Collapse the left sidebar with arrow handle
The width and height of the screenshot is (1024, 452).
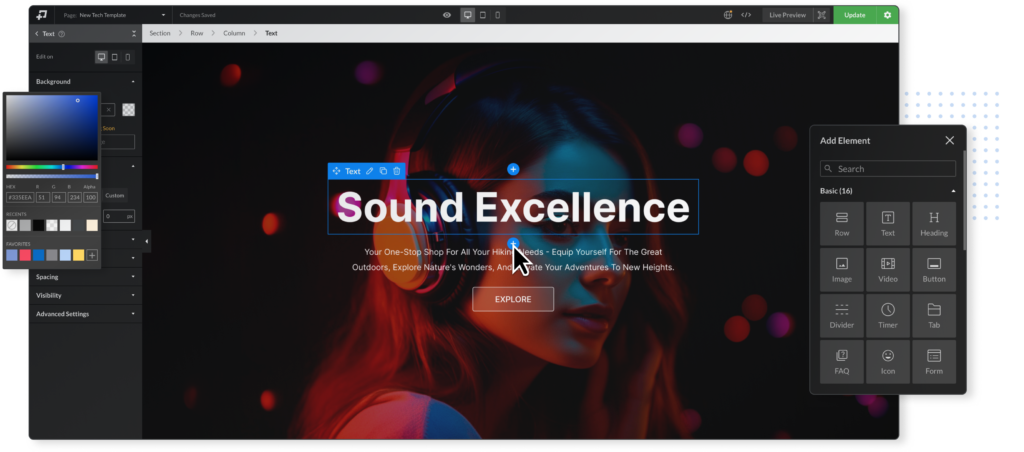(x=146, y=242)
